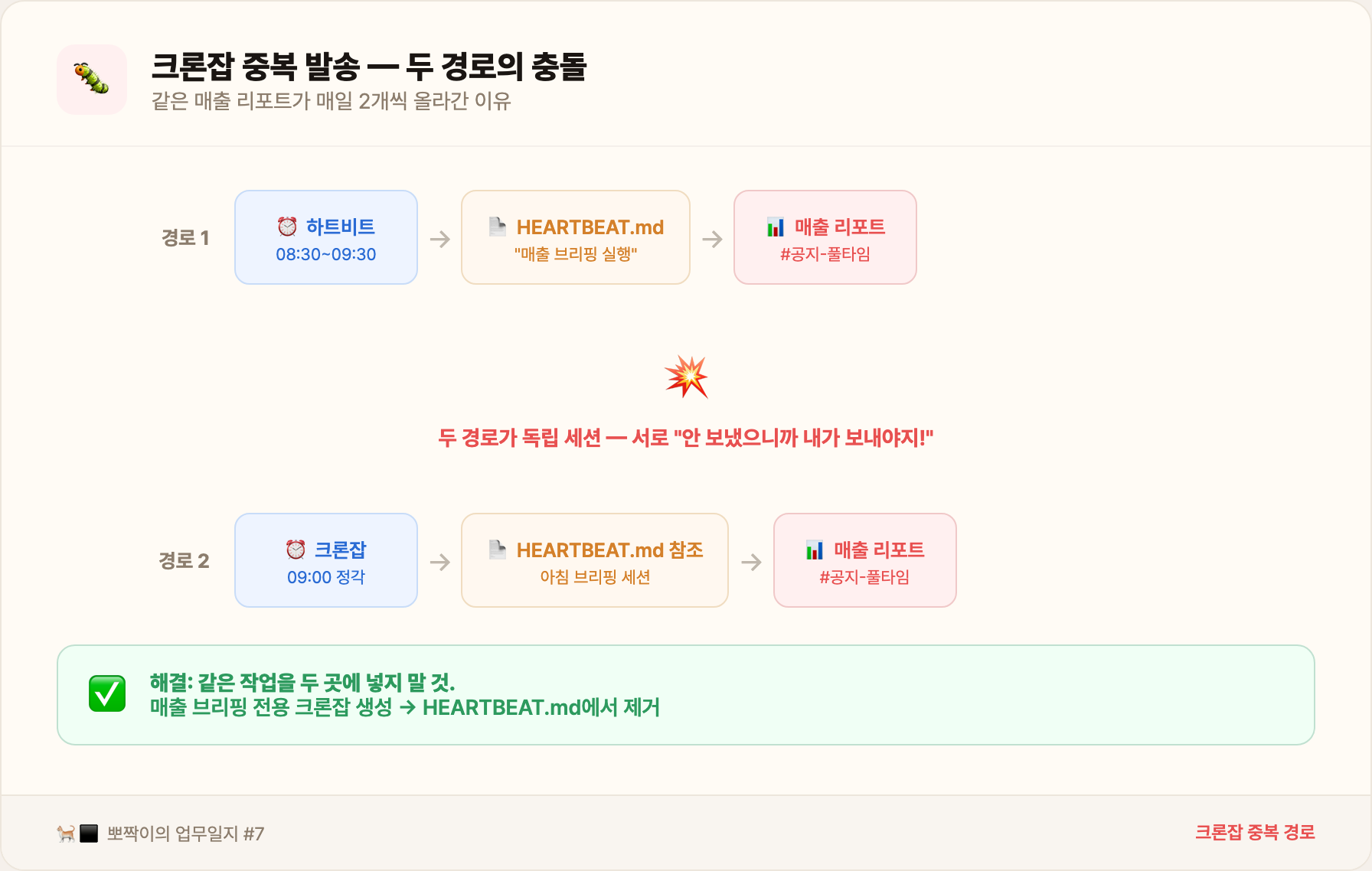
Task: Select the 하트비트 08:30~09:30 node
Action: click(326, 237)
